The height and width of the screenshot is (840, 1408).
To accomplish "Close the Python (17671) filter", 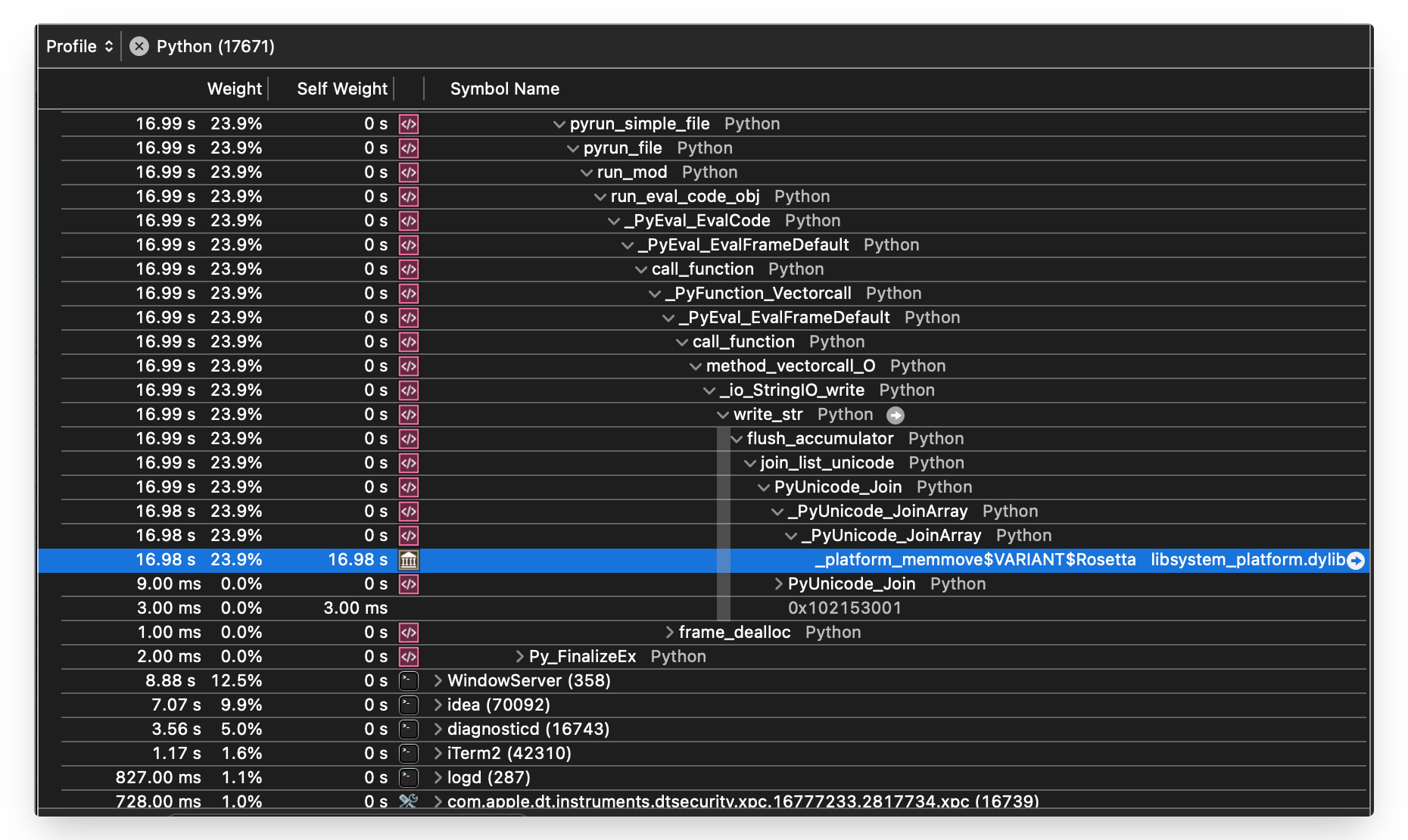I will coord(139,46).
